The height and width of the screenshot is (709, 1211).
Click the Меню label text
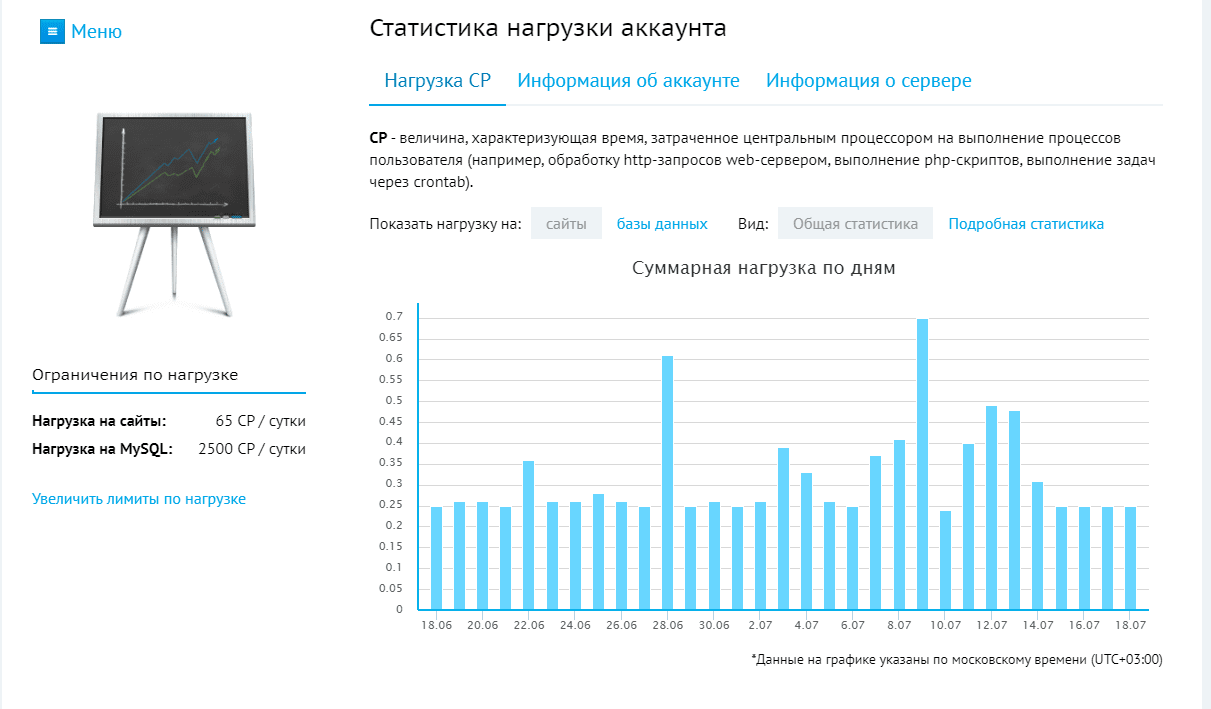[96, 32]
